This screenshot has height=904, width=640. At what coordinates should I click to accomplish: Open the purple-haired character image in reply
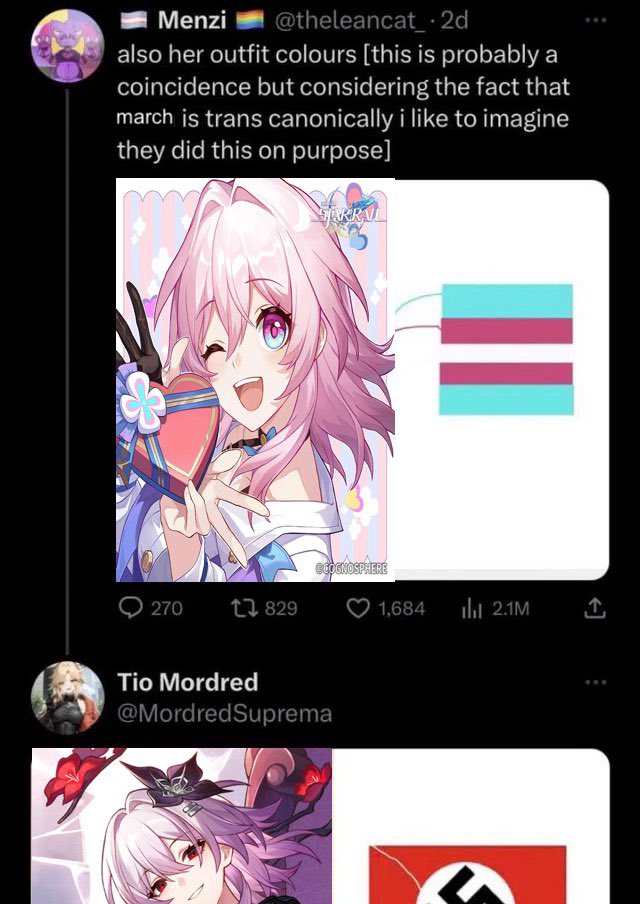(x=182, y=826)
